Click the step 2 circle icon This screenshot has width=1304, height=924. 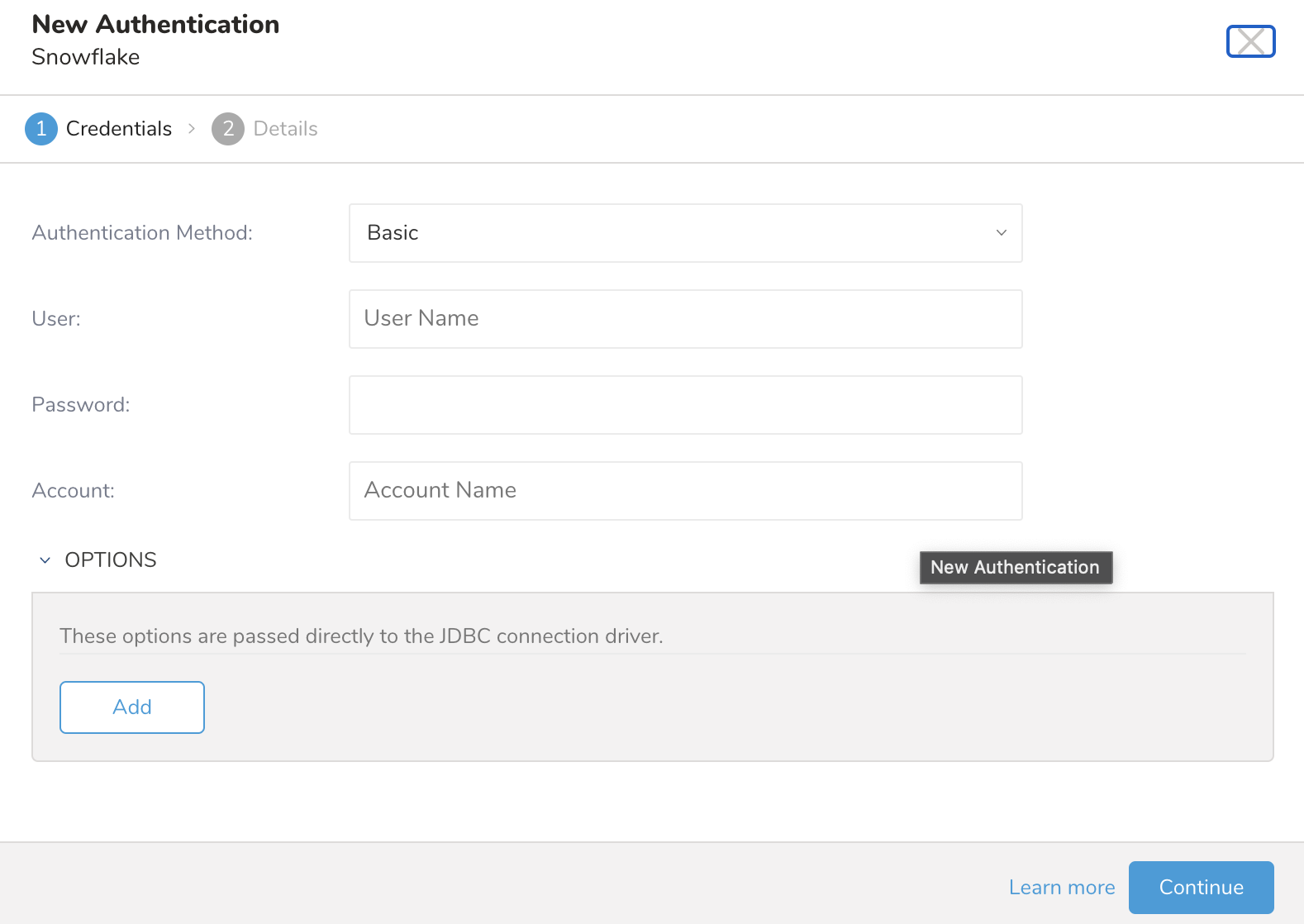(x=228, y=129)
